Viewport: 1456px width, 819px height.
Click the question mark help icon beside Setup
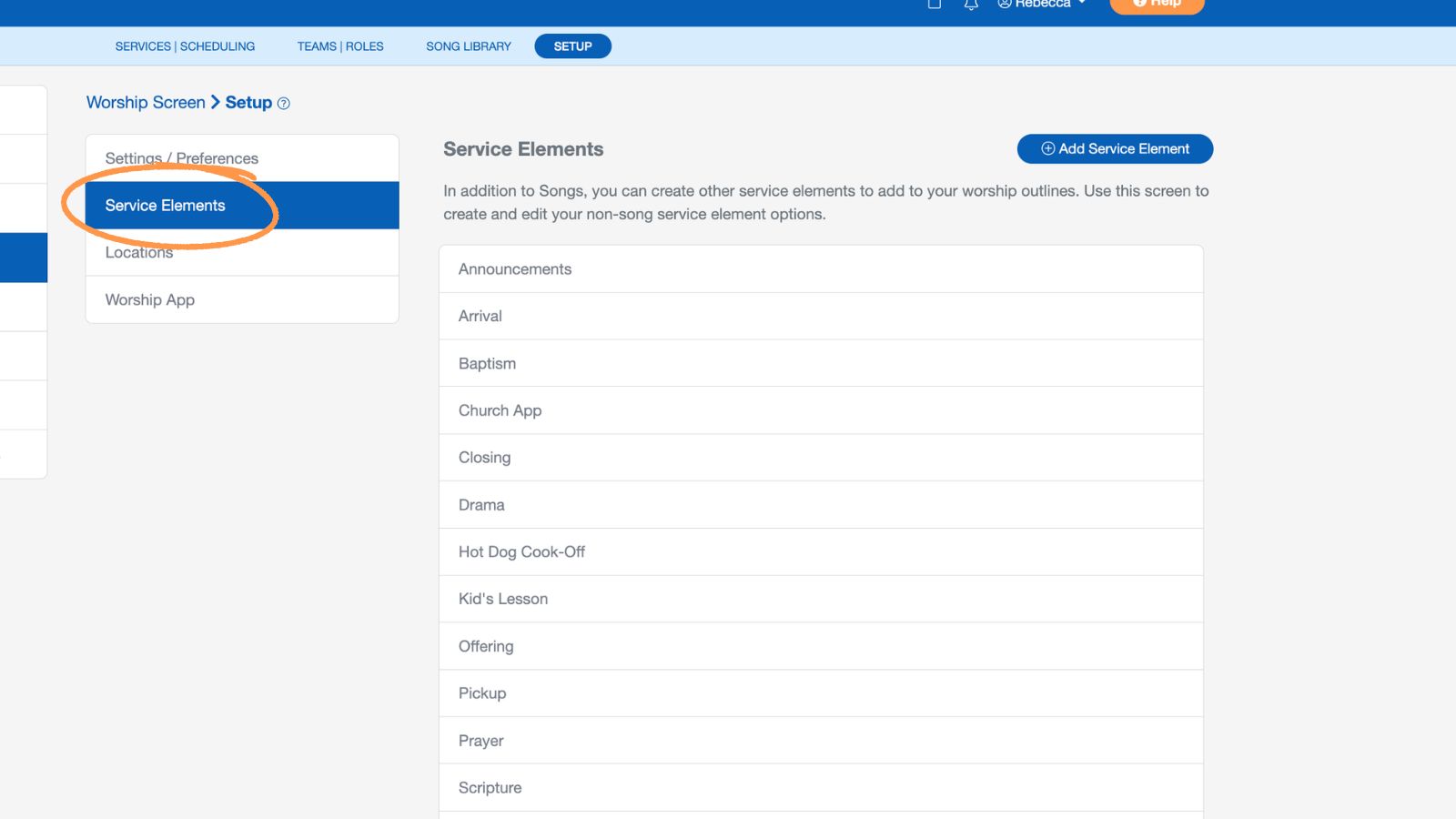pyautogui.click(x=283, y=103)
